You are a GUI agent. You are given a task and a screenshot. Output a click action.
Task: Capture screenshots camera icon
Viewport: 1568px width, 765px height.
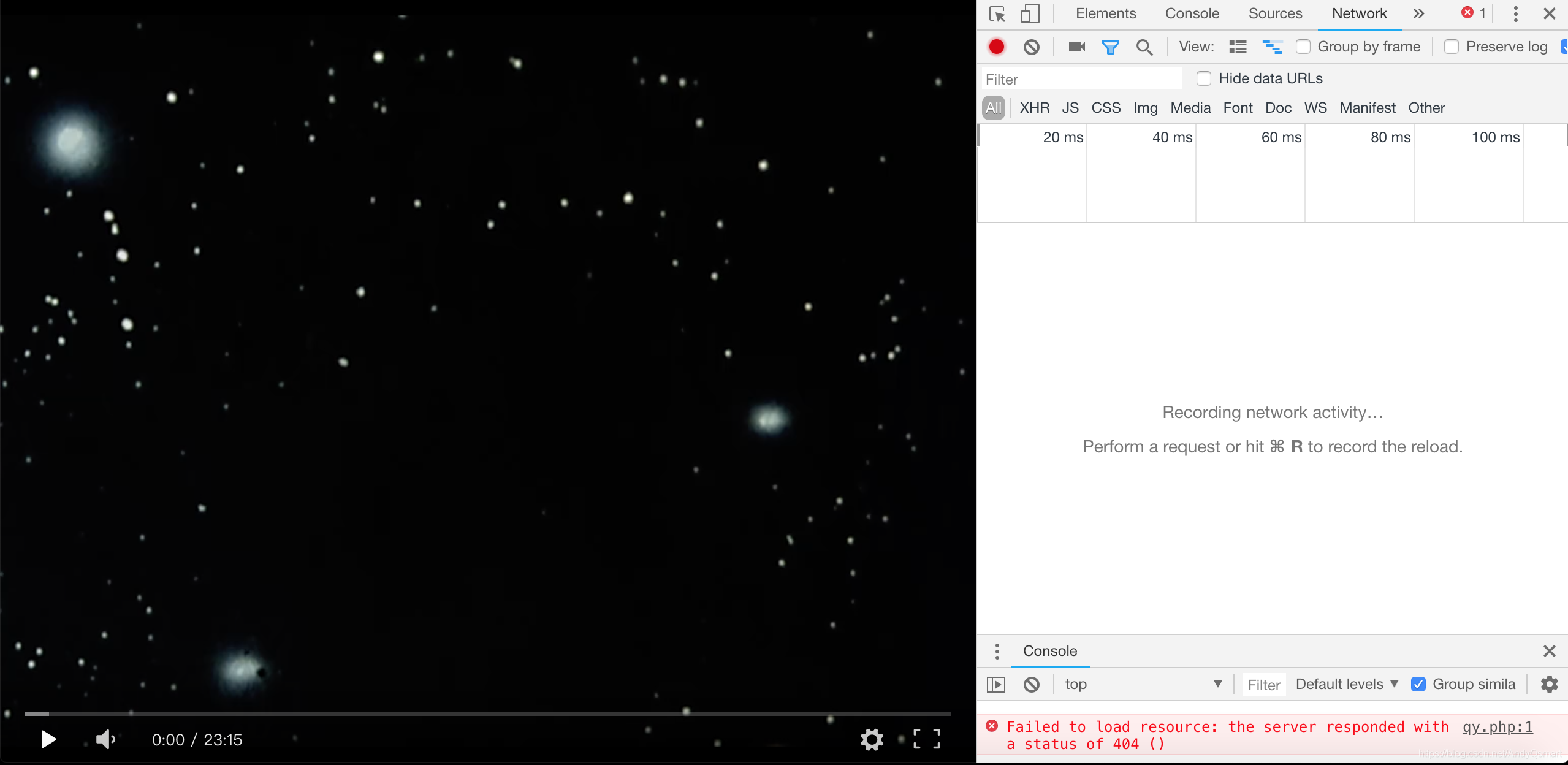(x=1076, y=47)
